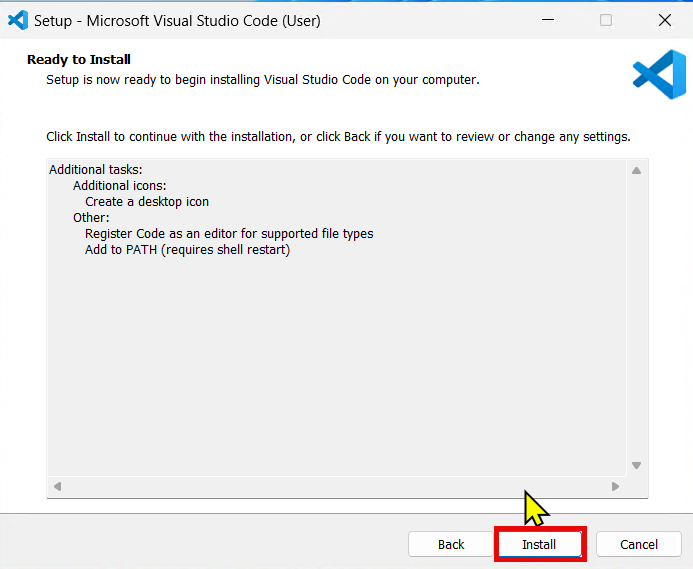693x569 pixels.
Task: Select the 'Additional icons:' line
Action: pos(120,186)
